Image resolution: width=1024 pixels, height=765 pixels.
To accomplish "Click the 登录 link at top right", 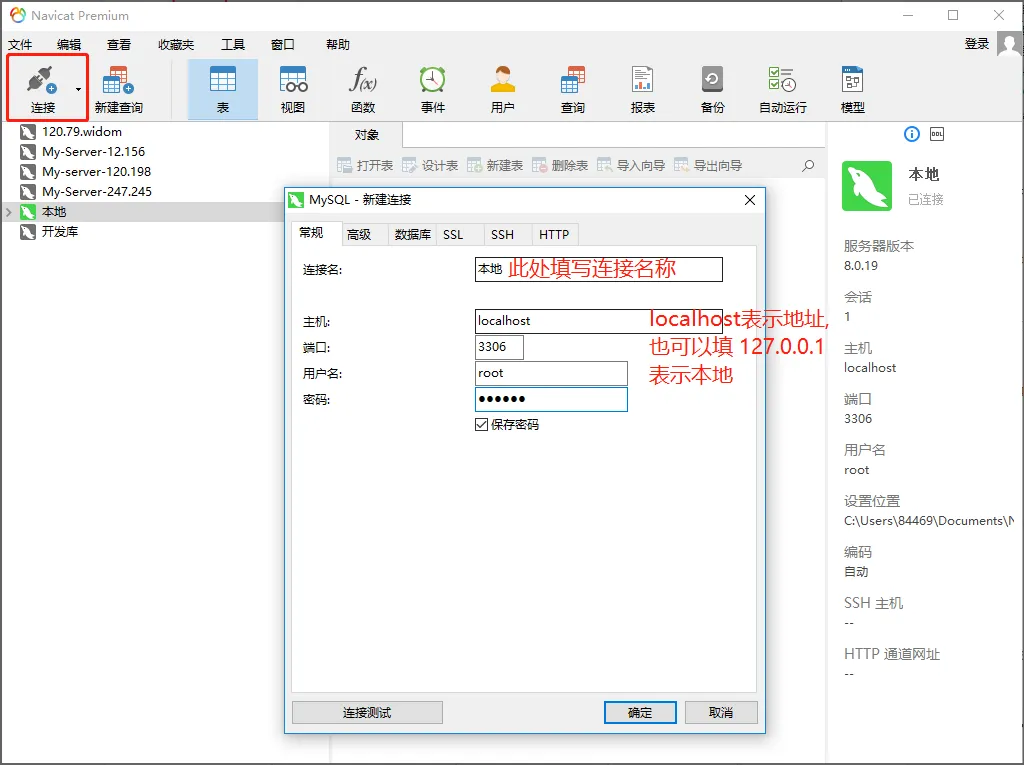I will tap(976, 45).
